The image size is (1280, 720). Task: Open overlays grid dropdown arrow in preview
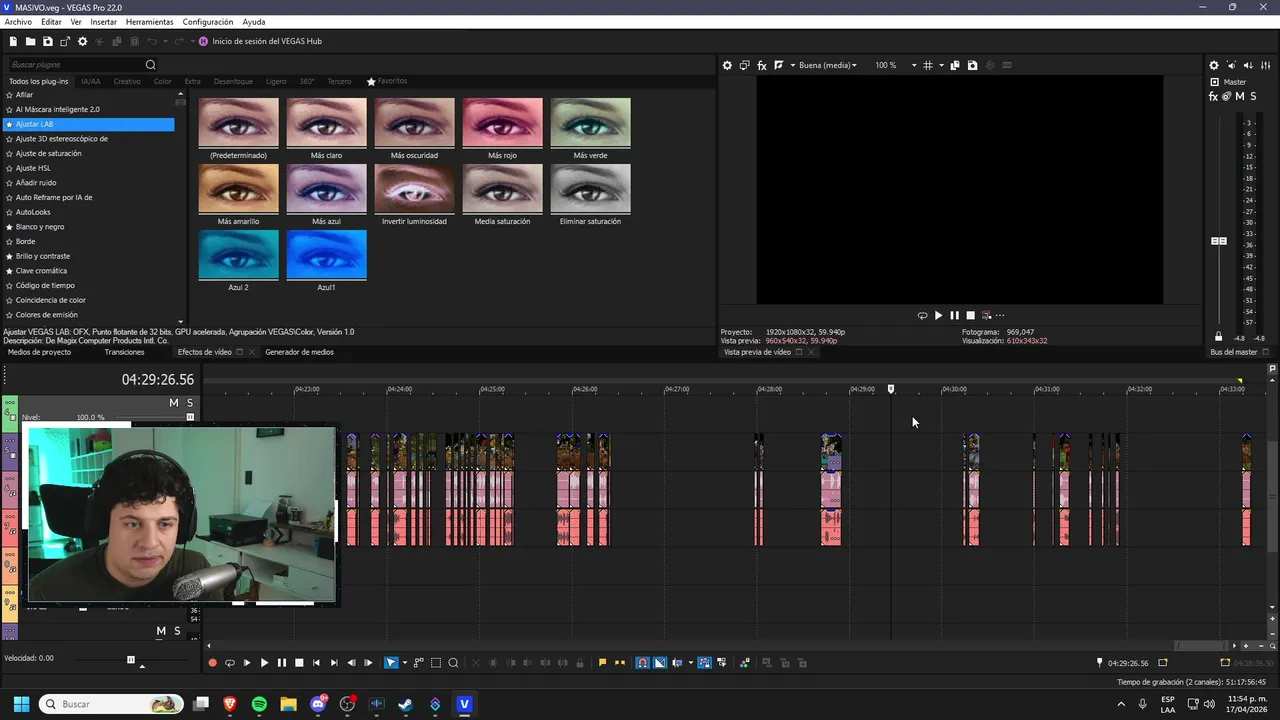[x=941, y=65]
